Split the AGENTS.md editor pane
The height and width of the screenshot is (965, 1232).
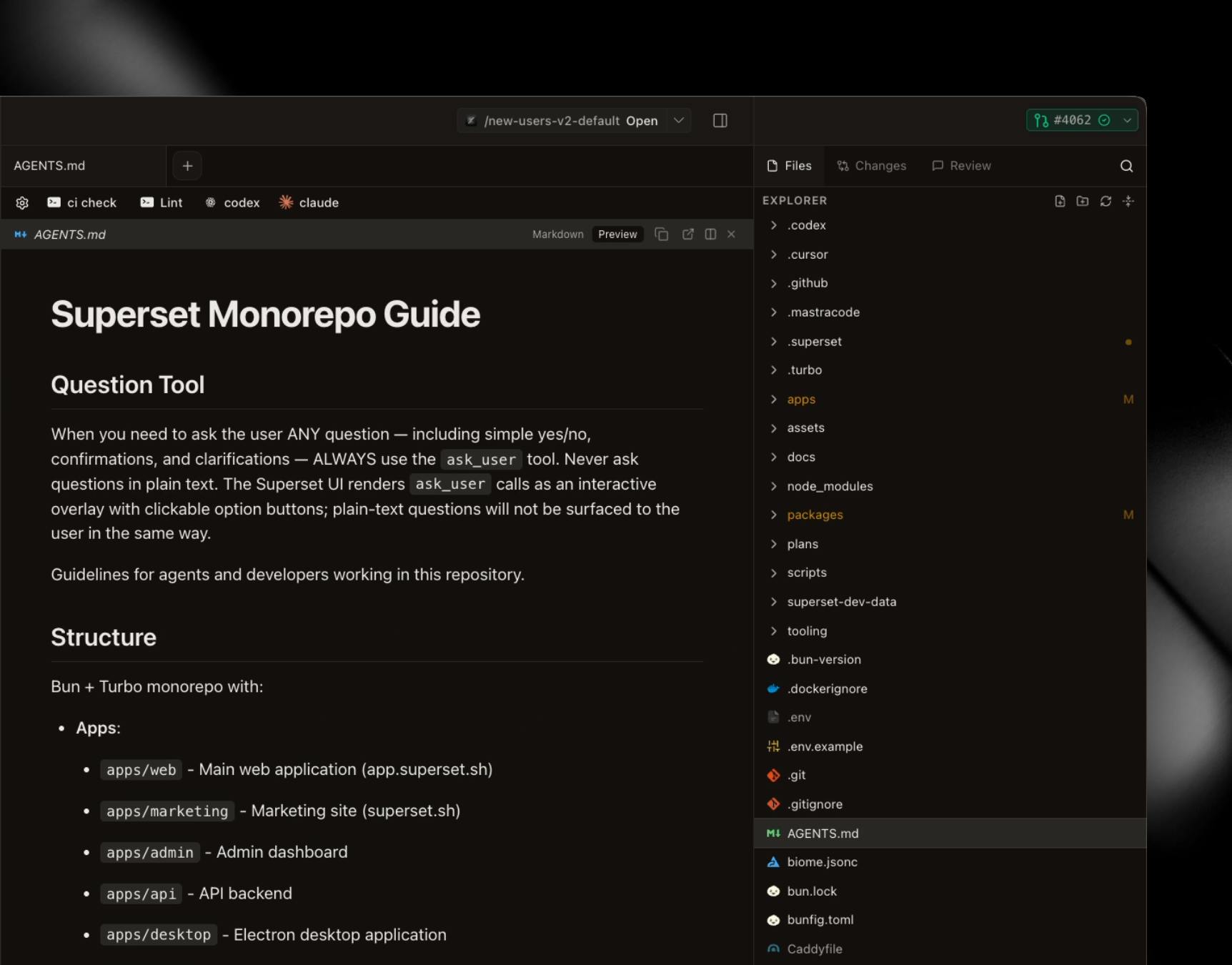click(710, 234)
